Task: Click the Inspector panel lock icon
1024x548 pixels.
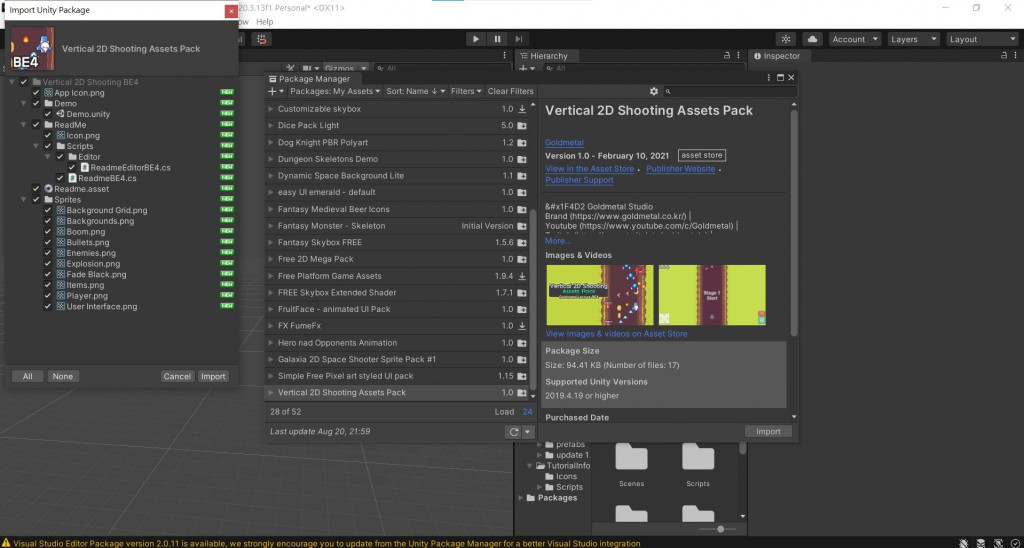Action: coord(1005,56)
